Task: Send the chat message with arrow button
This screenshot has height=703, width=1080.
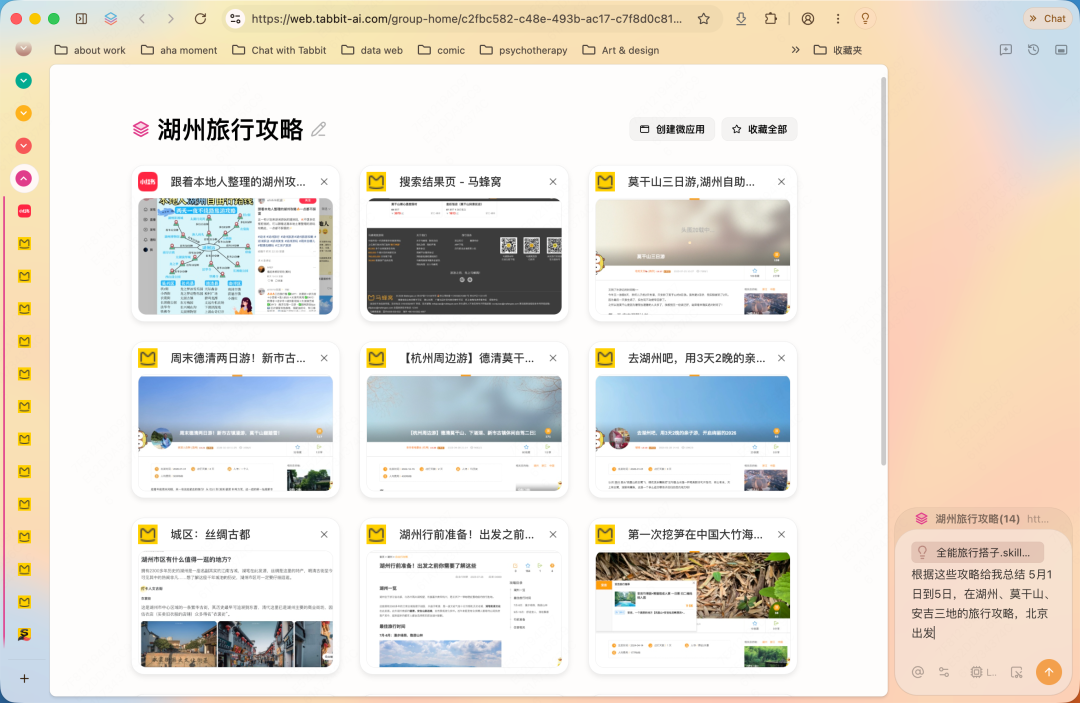Action: 1048,671
